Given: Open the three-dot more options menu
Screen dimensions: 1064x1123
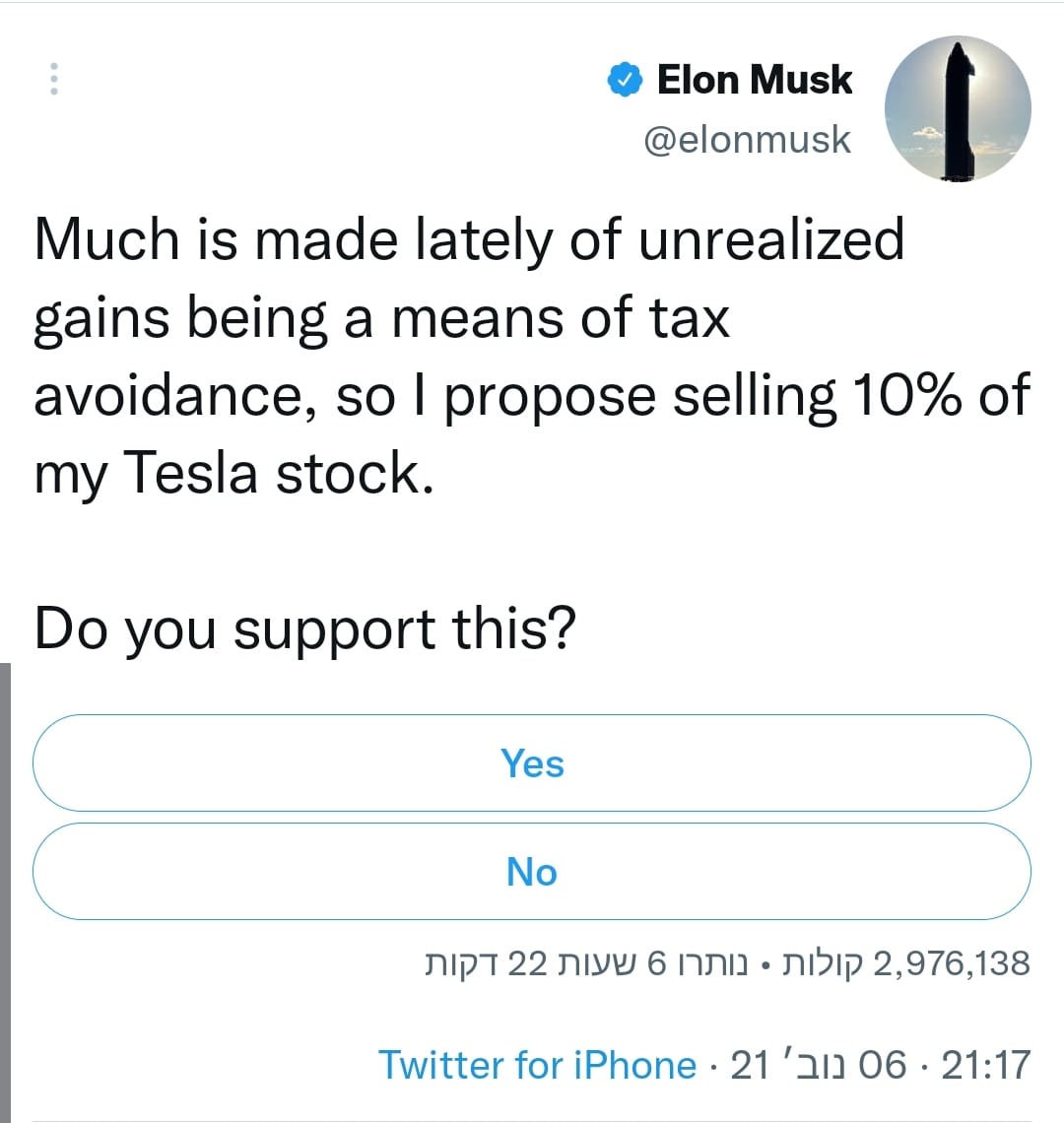Looking at the screenshot, I should pos(54,79).
